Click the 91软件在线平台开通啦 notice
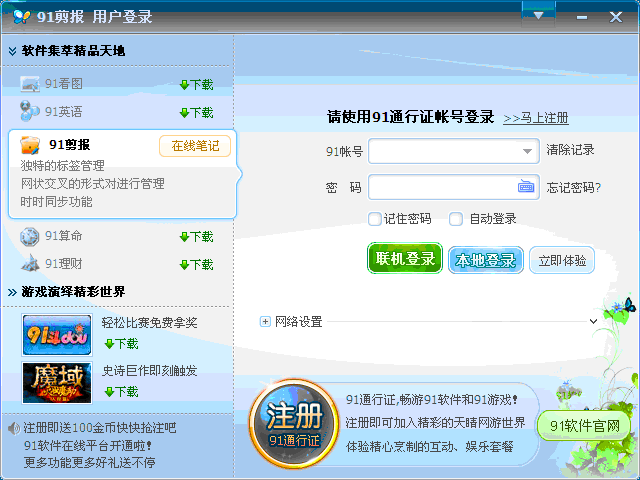The image size is (640, 480). pyautogui.click(x=88, y=445)
